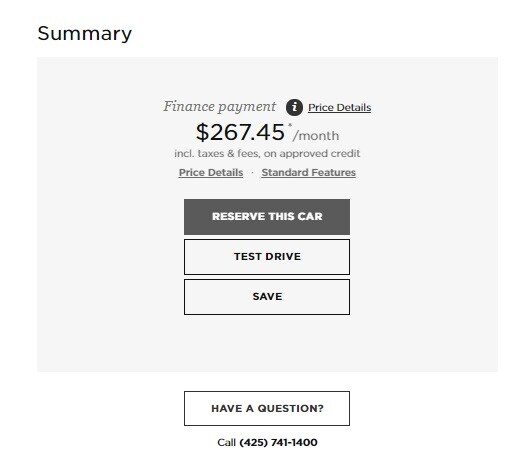Image resolution: width=530 pixels, height=470 pixels.
Task: Click the /month text beside the price
Action: [316, 136]
